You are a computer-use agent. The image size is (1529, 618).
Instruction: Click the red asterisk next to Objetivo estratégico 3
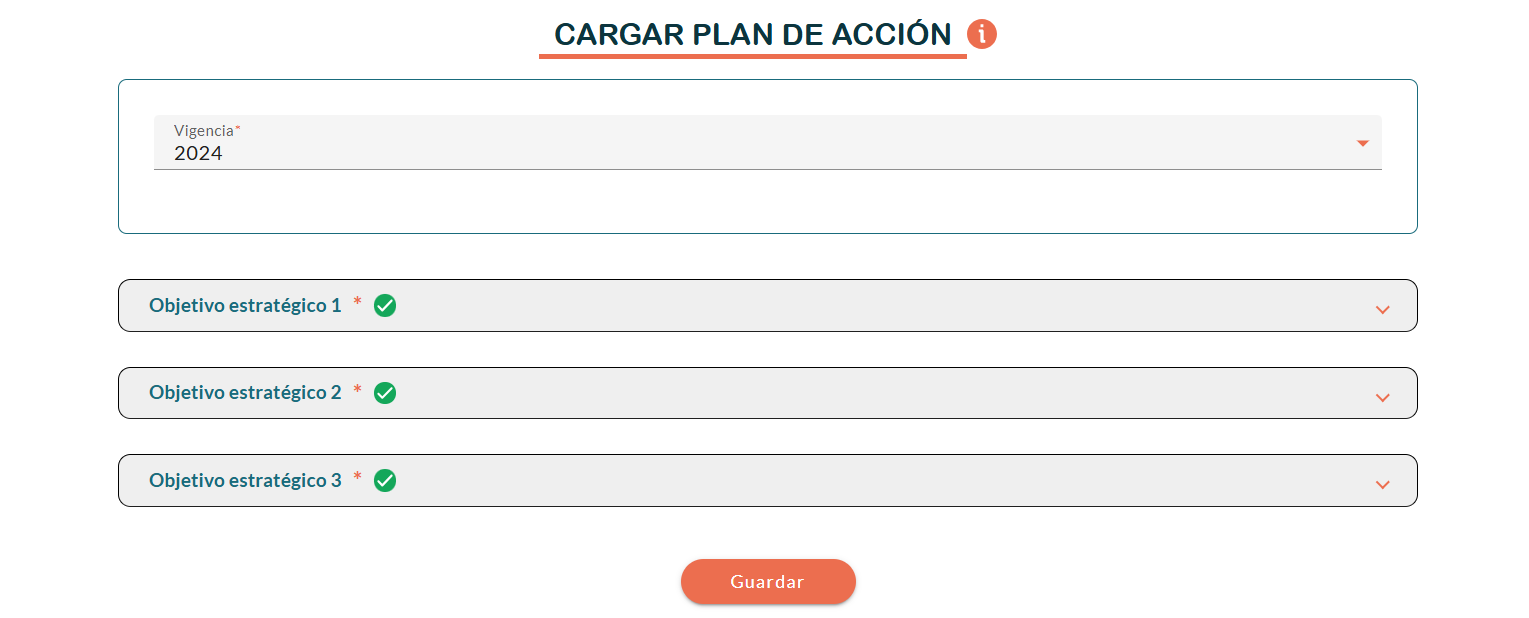click(357, 478)
